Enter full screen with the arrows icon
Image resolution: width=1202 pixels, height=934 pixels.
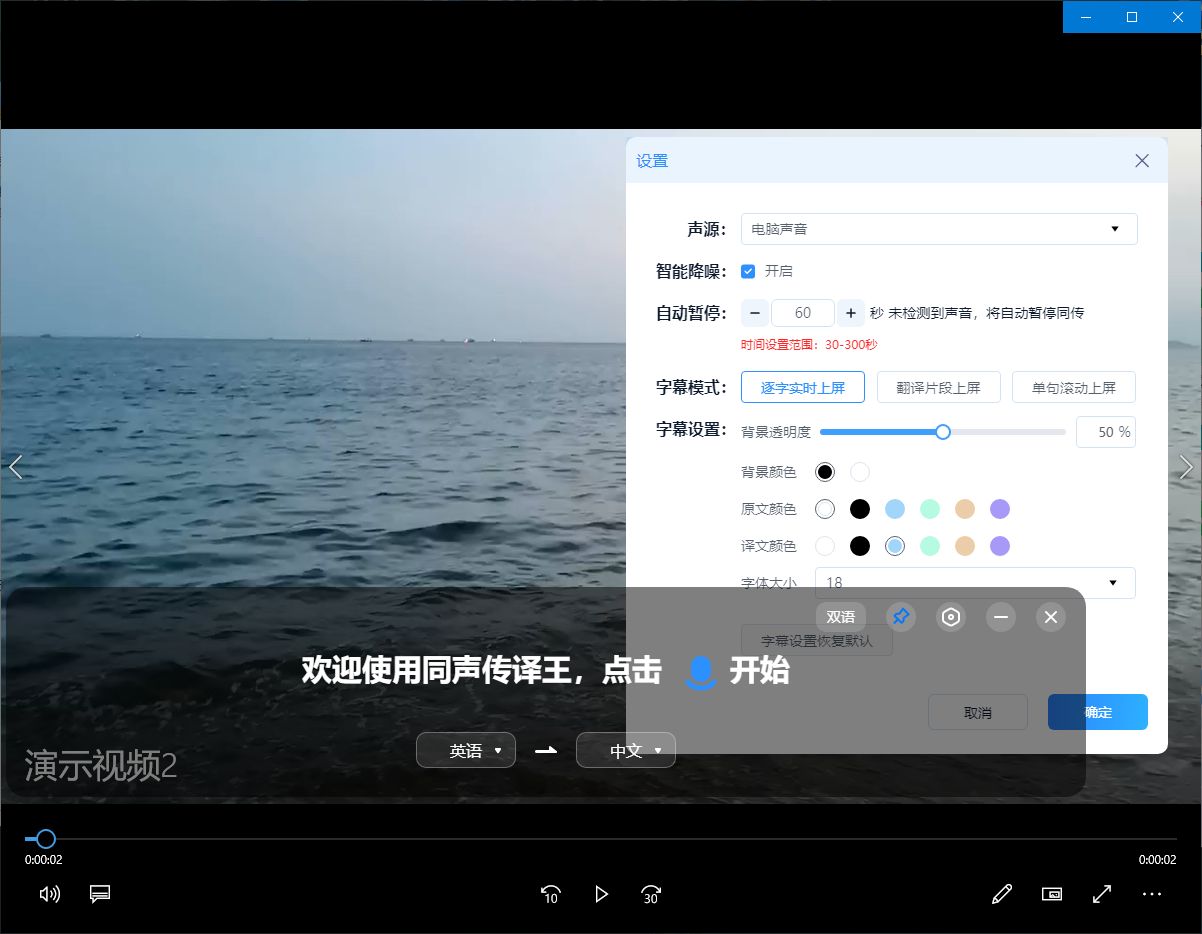[1102, 894]
